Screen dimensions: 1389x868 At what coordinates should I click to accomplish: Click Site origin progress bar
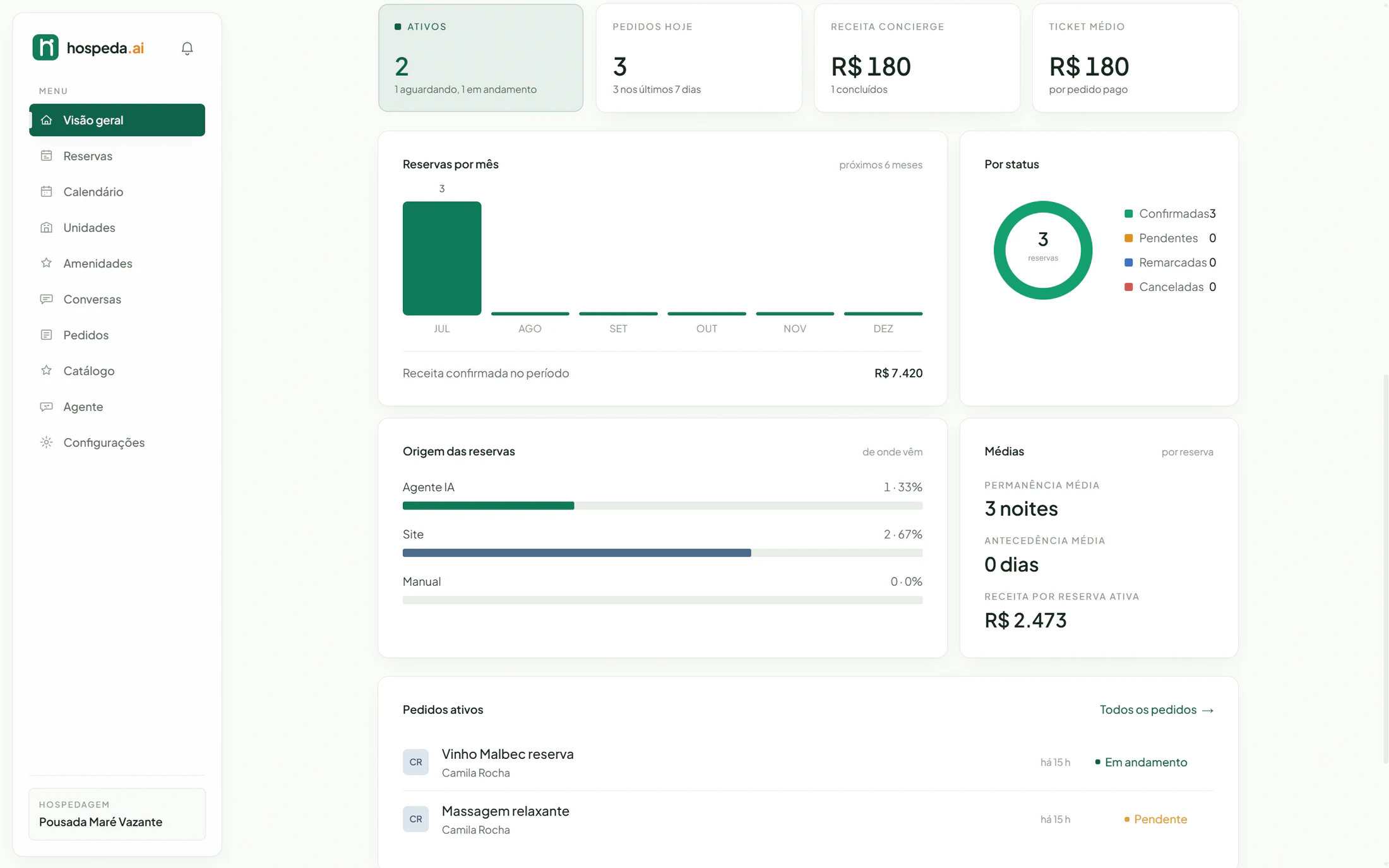click(662, 553)
